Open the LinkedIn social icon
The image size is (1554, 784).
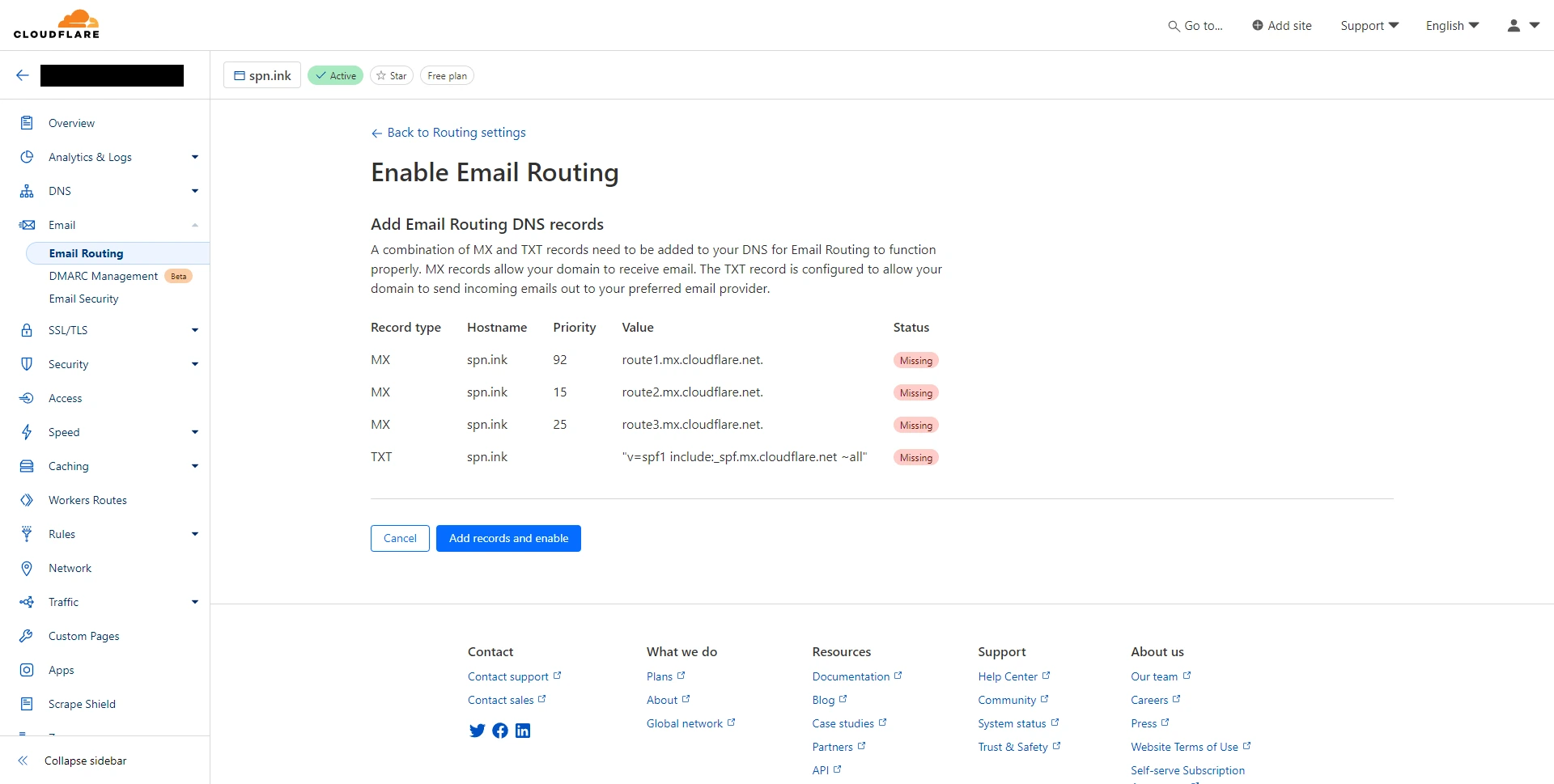pos(523,731)
